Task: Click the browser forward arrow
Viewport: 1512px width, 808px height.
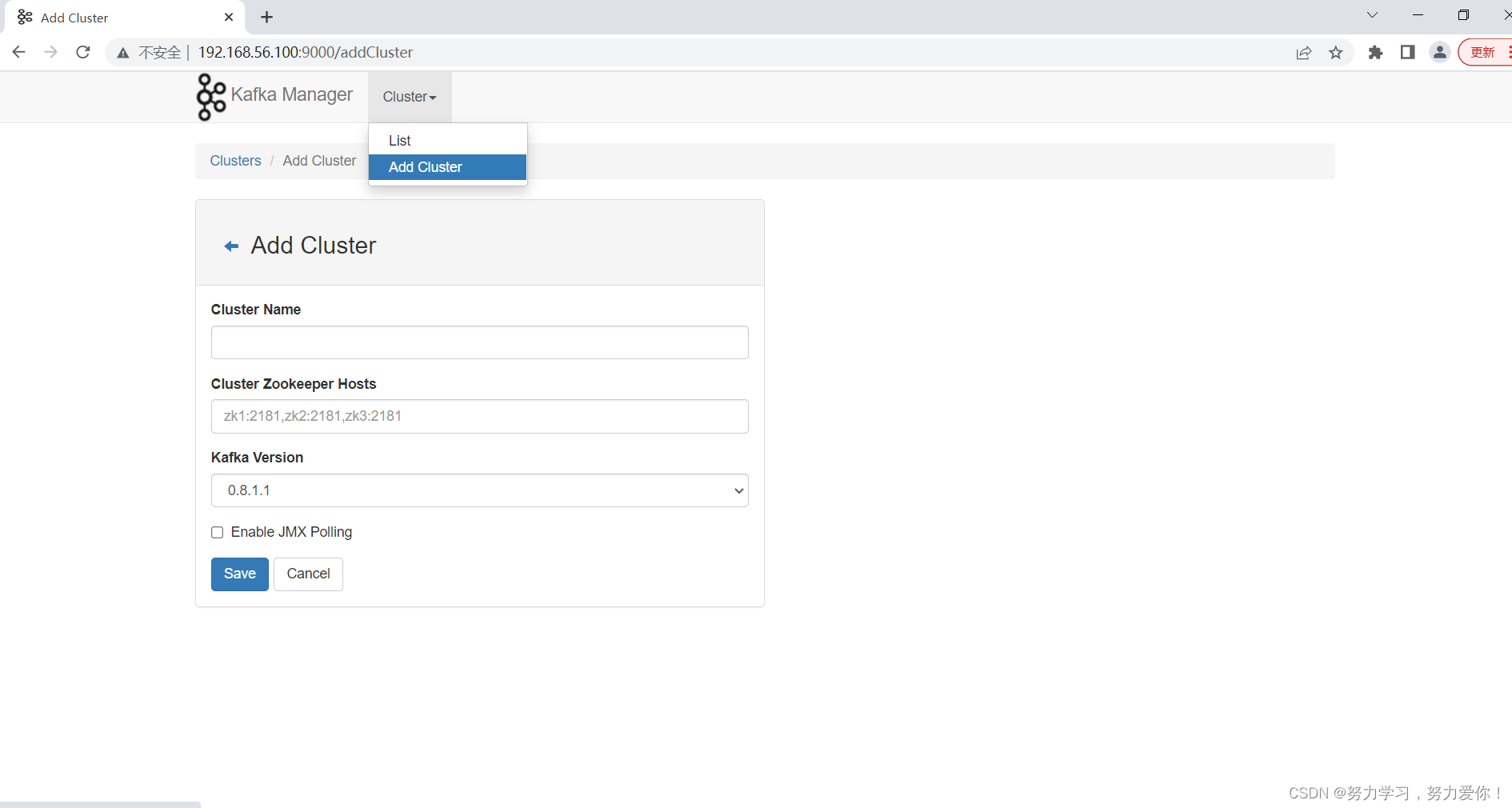Action: pos(50,52)
